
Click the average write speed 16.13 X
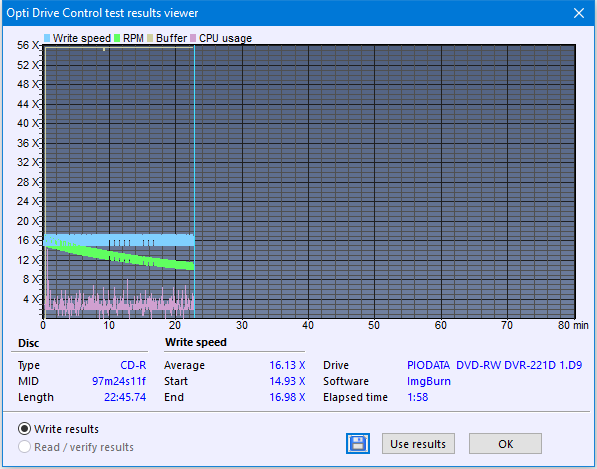coord(287,365)
